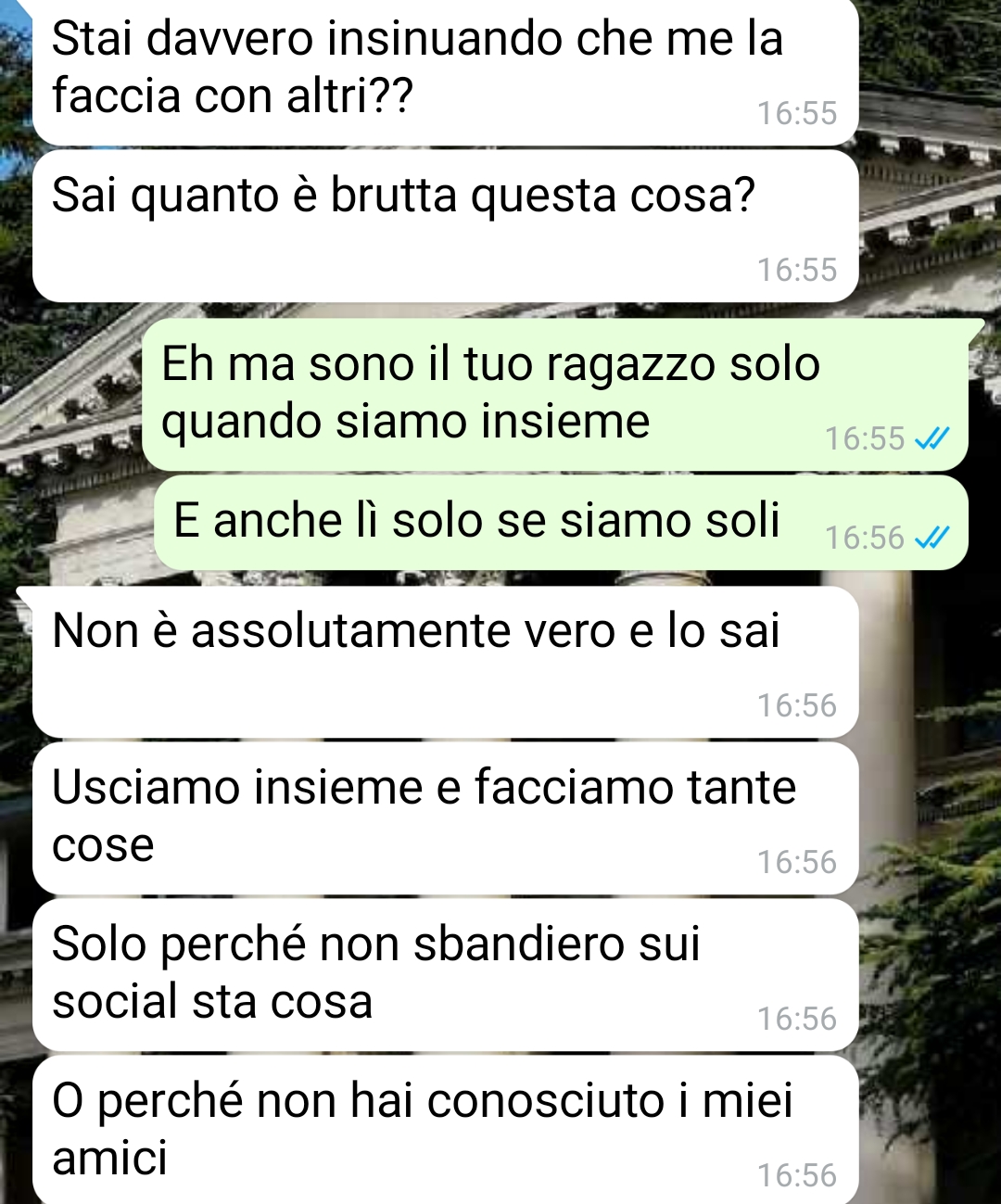Tap 16:56 timestamp beside the word 'cose'
Viewport: 1001px width, 1204px height.
[796, 862]
